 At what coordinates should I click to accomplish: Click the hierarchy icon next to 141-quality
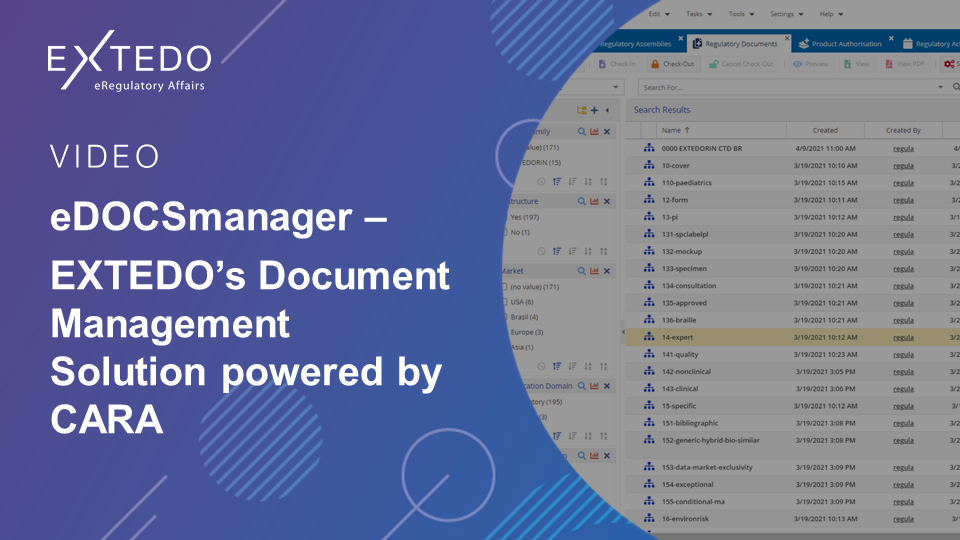[648, 354]
